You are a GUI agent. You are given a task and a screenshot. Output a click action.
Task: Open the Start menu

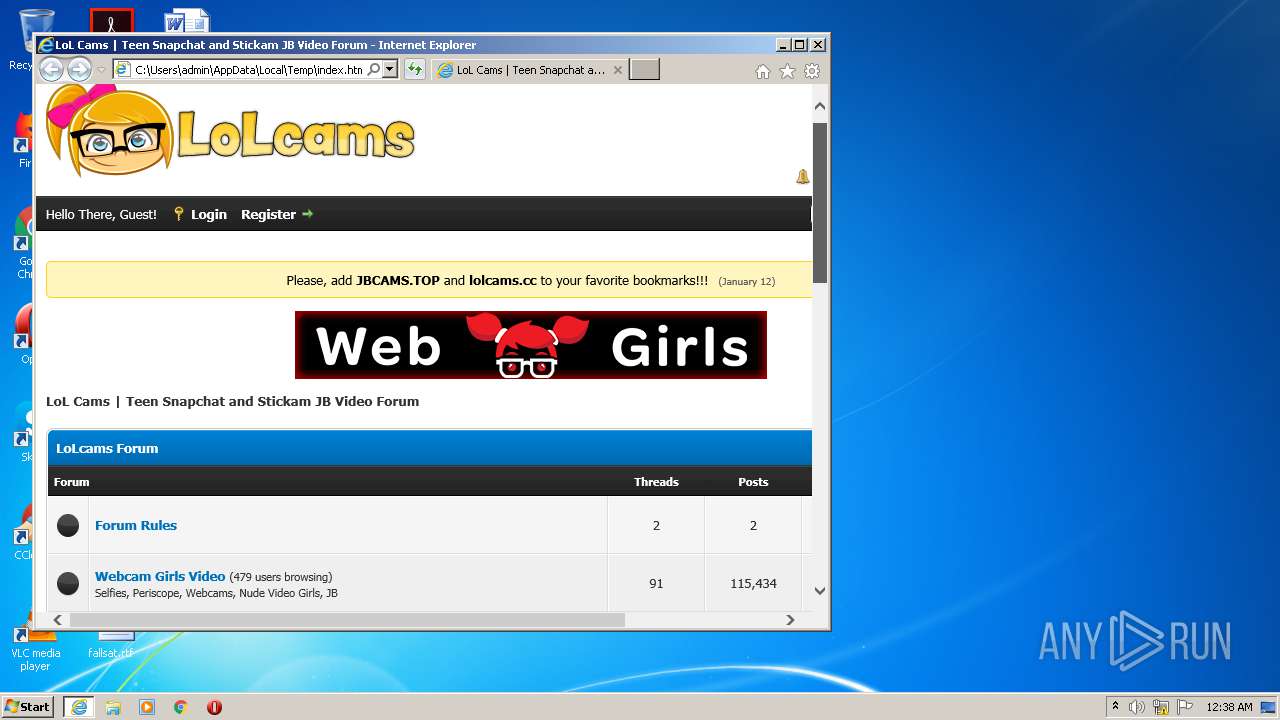pyautogui.click(x=27, y=707)
